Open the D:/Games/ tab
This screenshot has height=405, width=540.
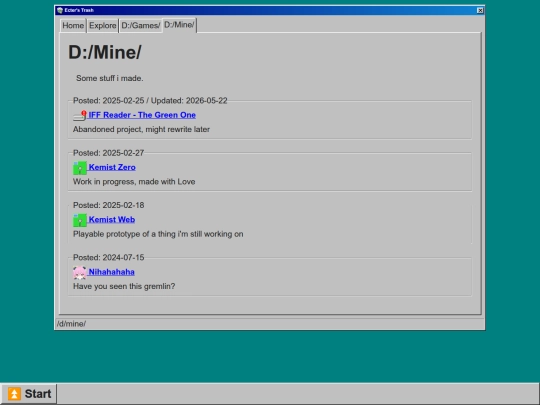pyautogui.click(x=141, y=26)
